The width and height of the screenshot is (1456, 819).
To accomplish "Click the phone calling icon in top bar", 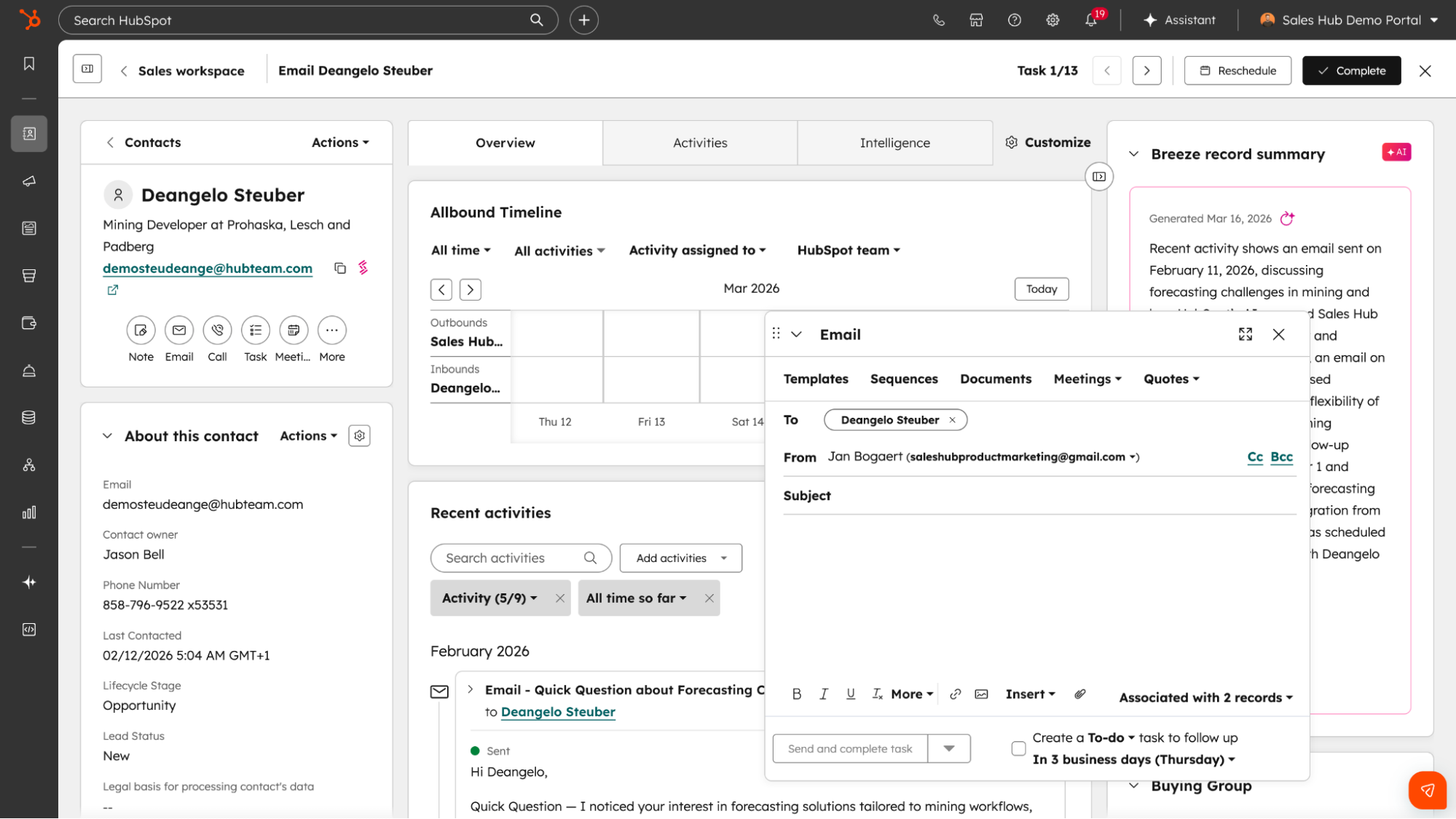I will (x=939, y=20).
